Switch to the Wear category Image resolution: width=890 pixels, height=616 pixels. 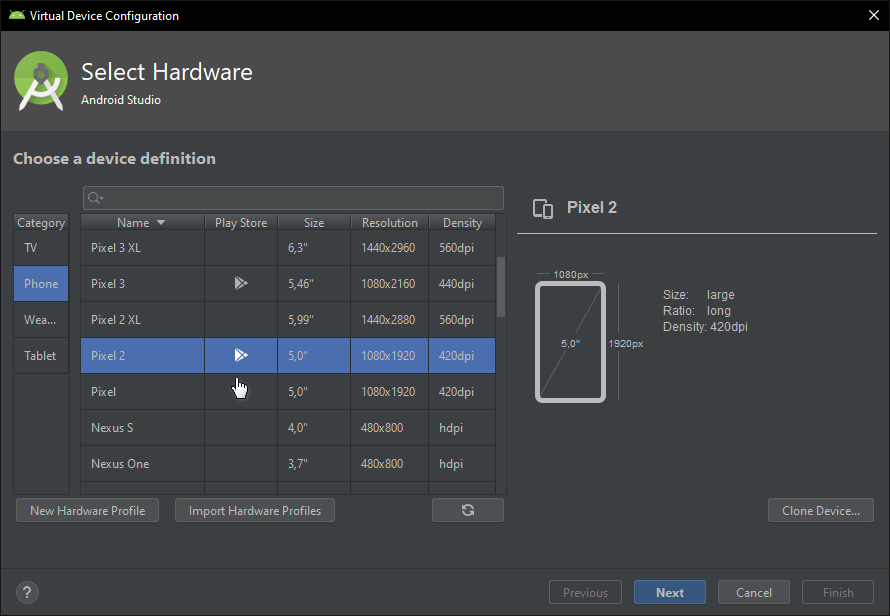41,320
